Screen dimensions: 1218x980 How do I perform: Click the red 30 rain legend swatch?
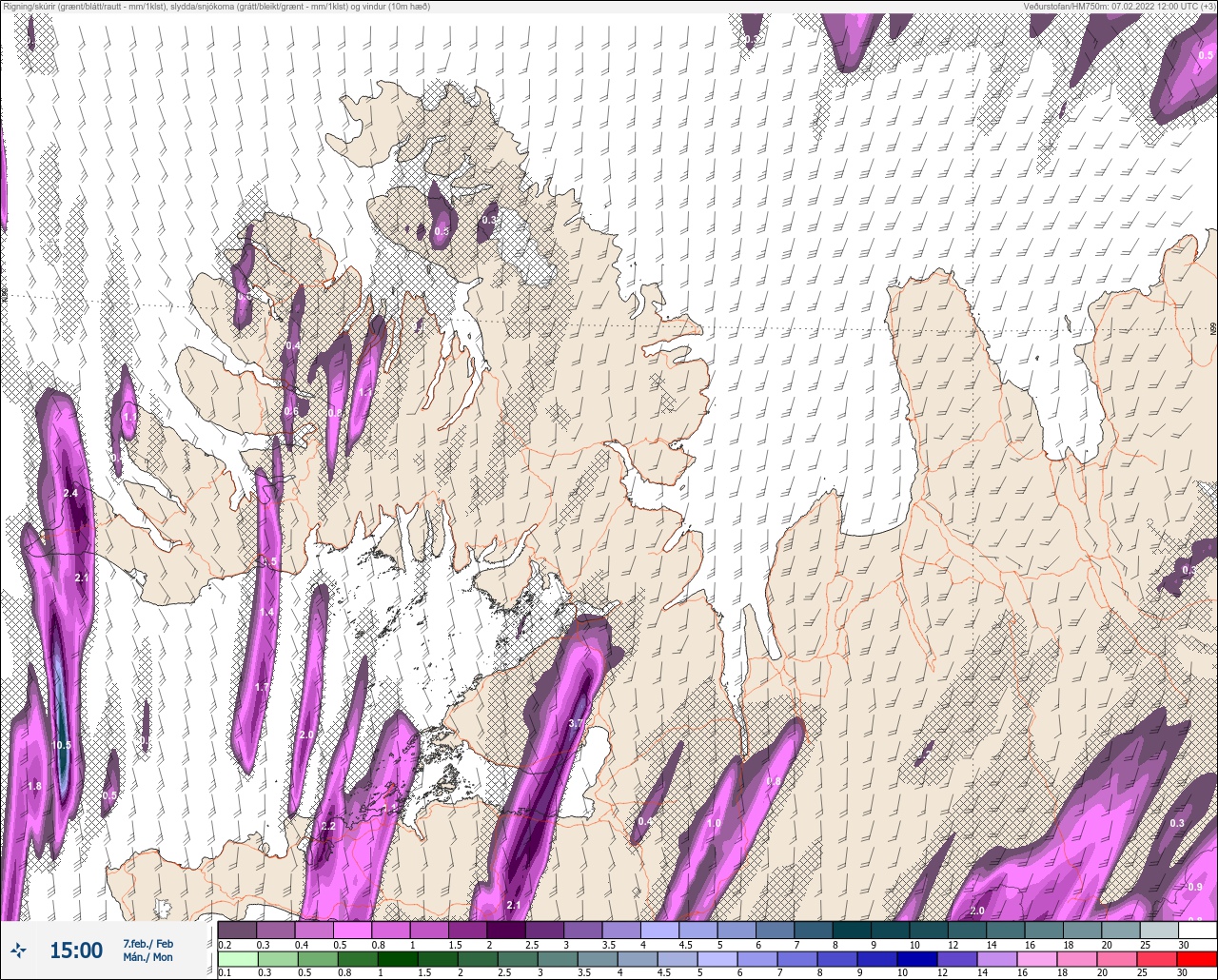(x=1197, y=959)
